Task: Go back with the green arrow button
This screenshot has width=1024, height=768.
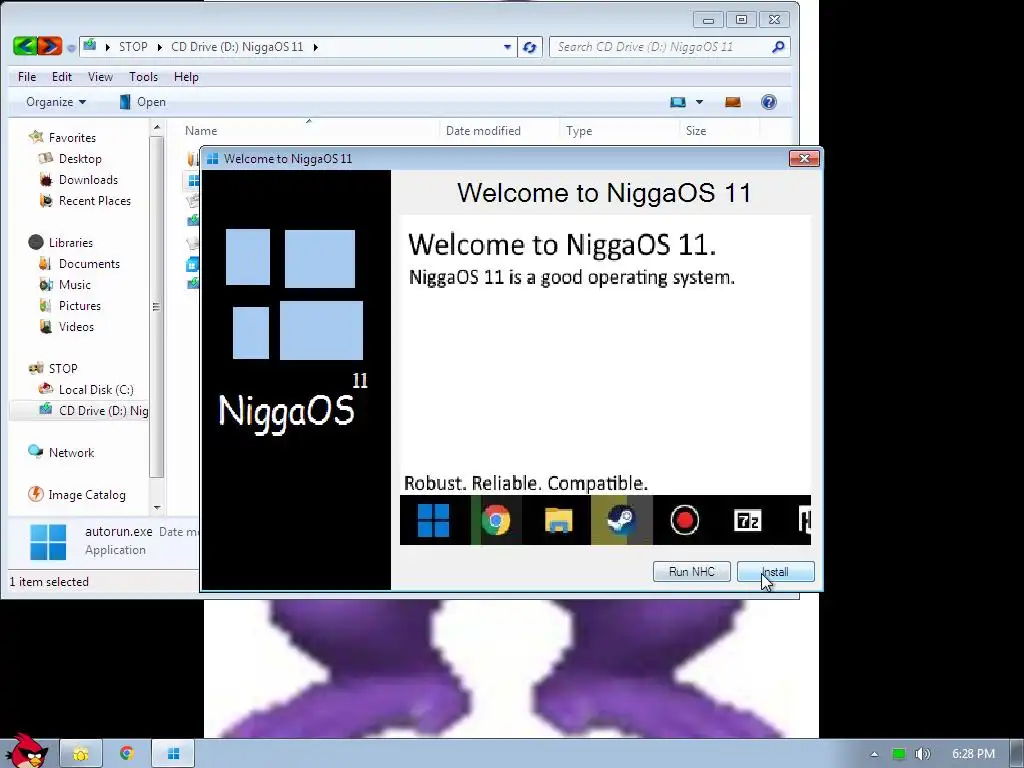Action: [25, 46]
